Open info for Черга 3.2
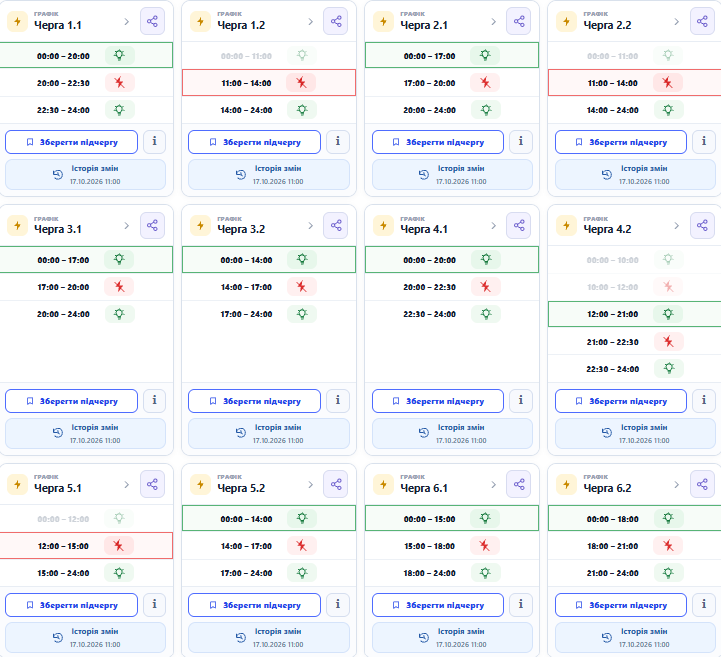 click(338, 401)
